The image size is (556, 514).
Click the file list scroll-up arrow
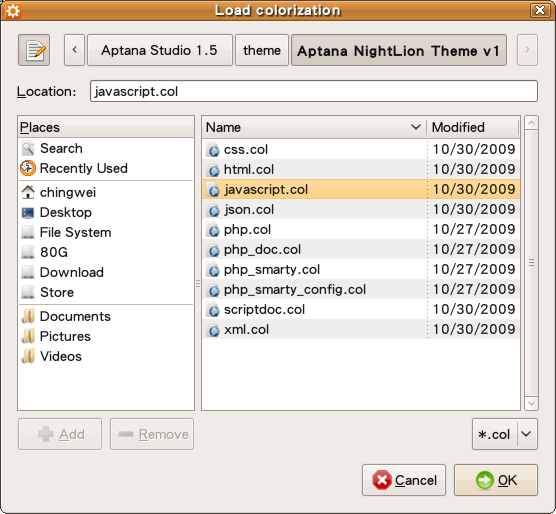[x=531, y=123]
